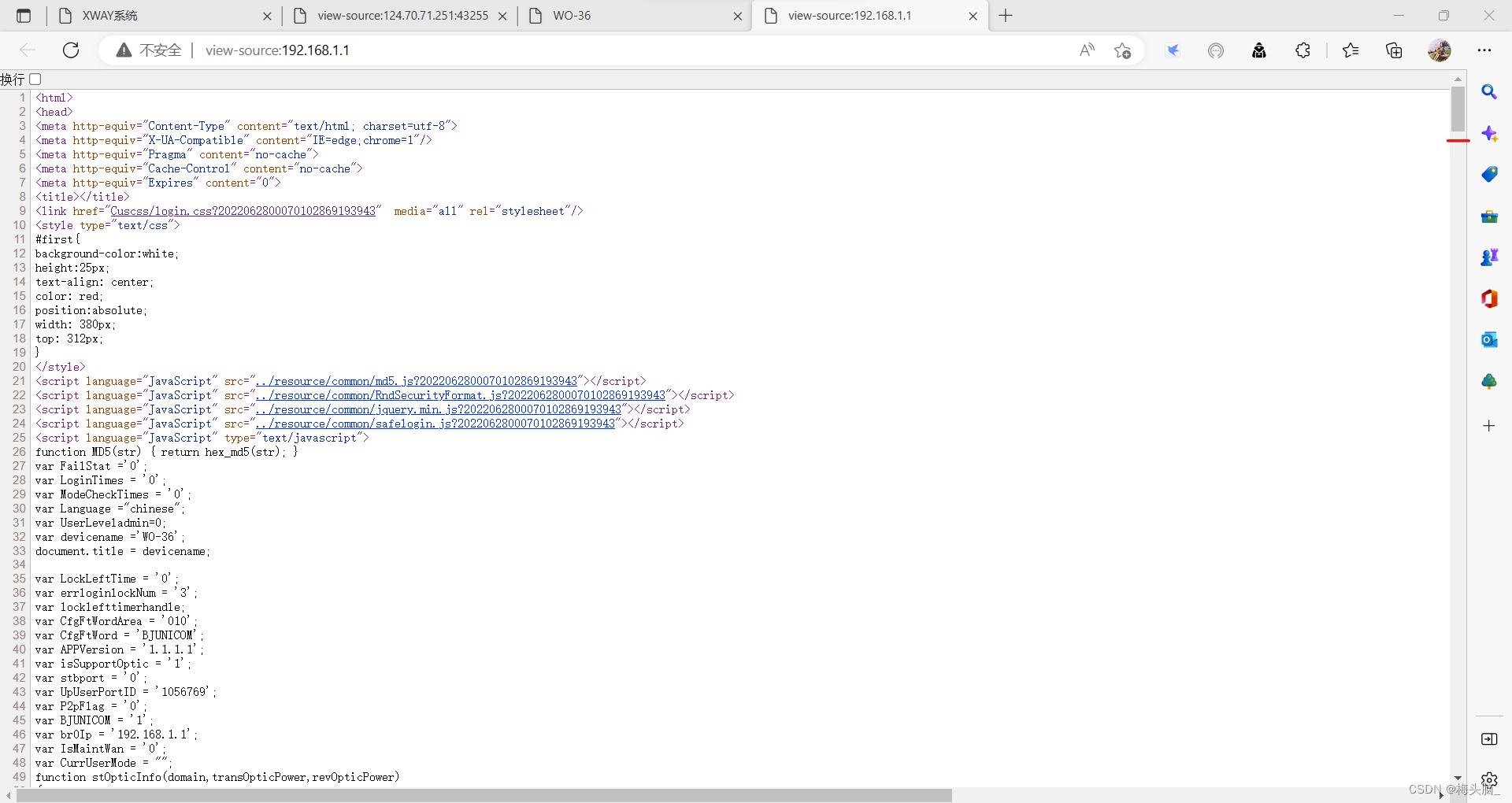Close the WO-36 tab
The image size is (1512, 803).
pos(737,16)
